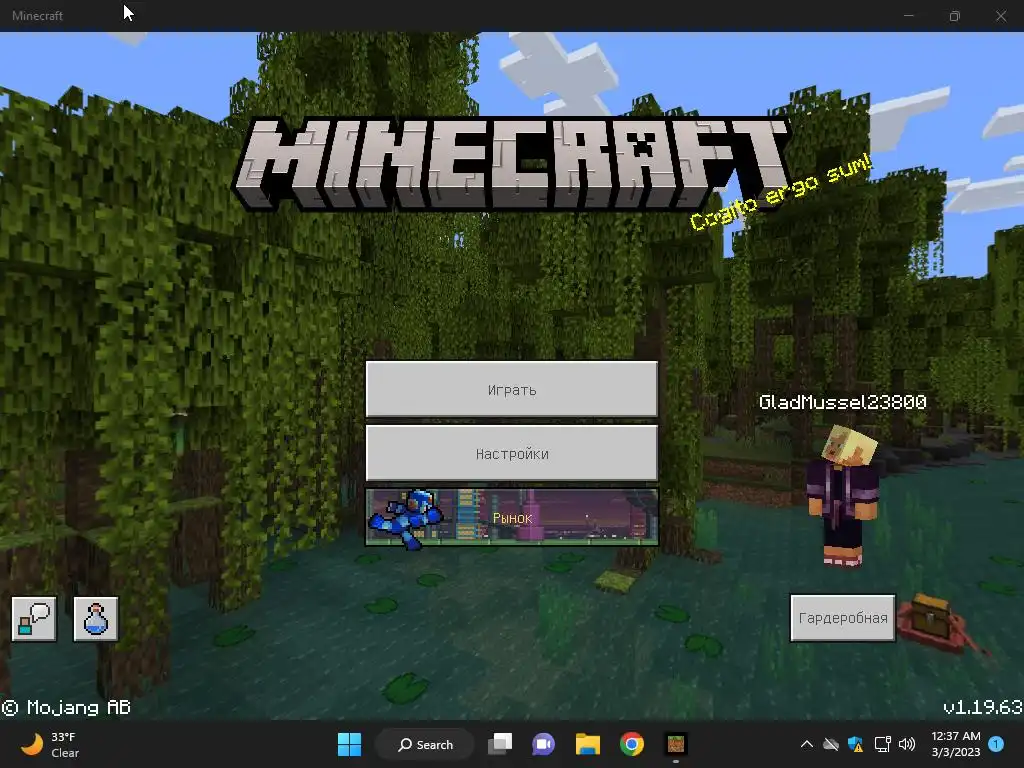The image size is (1024, 768).
Task: Open the Гардеробная dressing room
Action: 842,618
